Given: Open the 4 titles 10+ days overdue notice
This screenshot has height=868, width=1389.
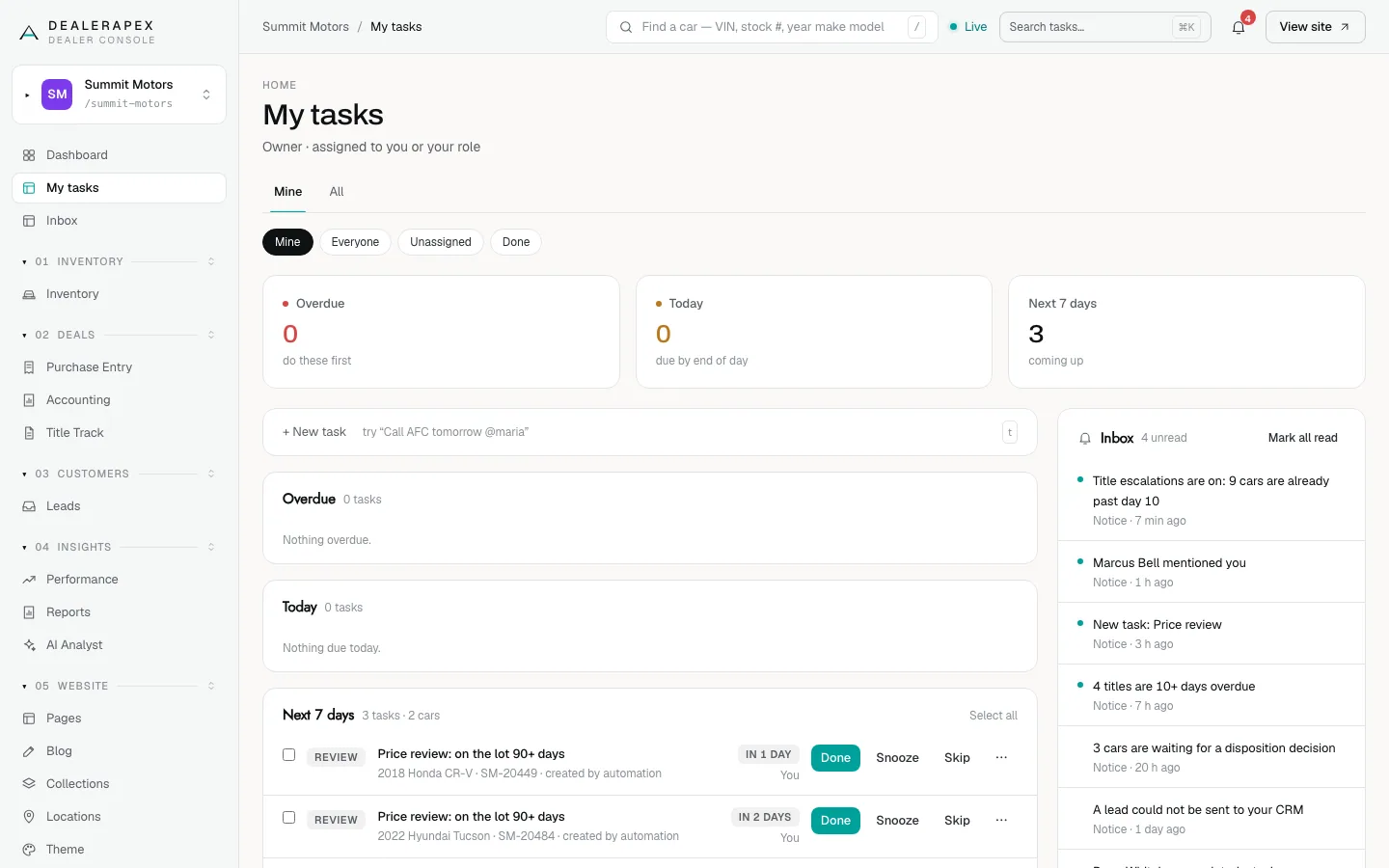Looking at the screenshot, I should 1212,695.
